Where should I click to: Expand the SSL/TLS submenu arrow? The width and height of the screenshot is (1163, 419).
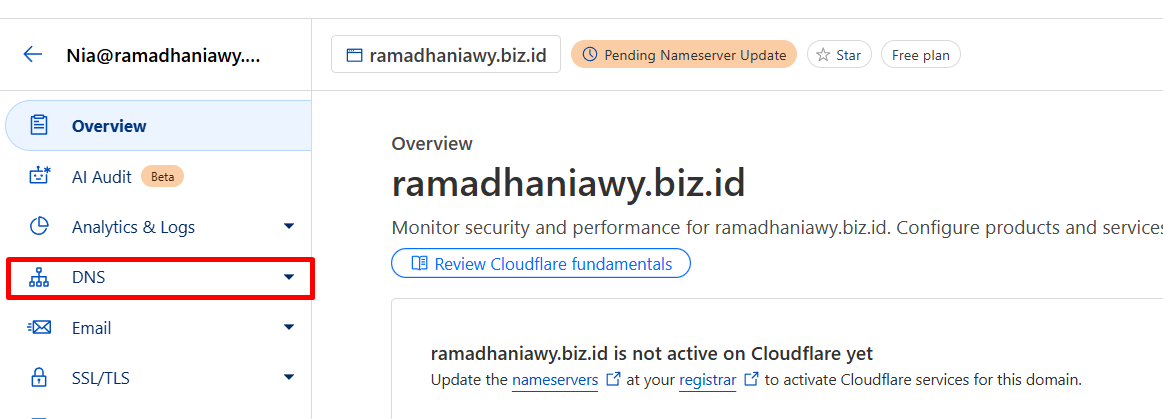pyautogui.click(x=289, y=377)
